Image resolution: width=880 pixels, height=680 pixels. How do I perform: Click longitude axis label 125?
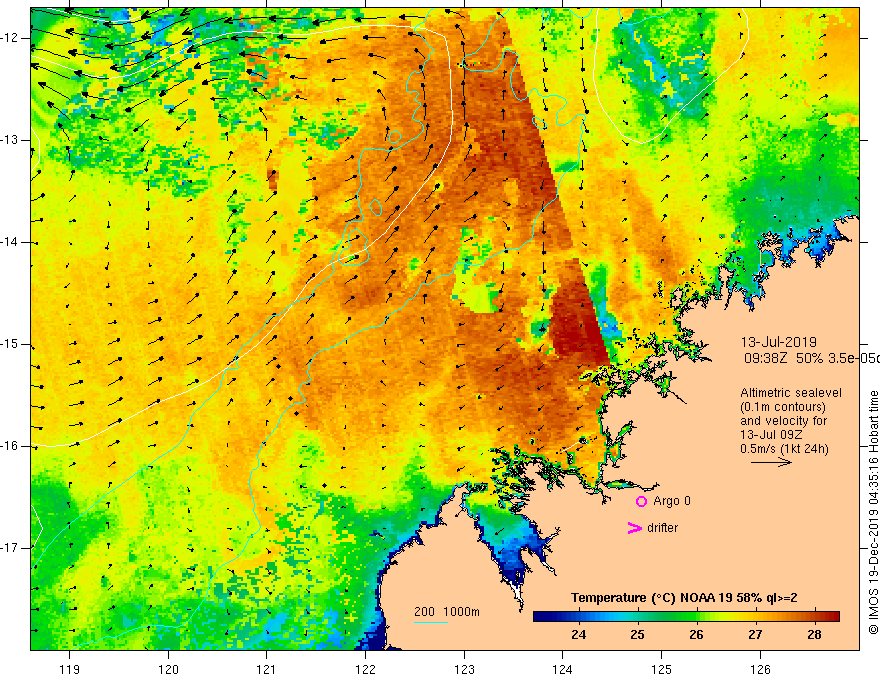(x=662, y=669)
